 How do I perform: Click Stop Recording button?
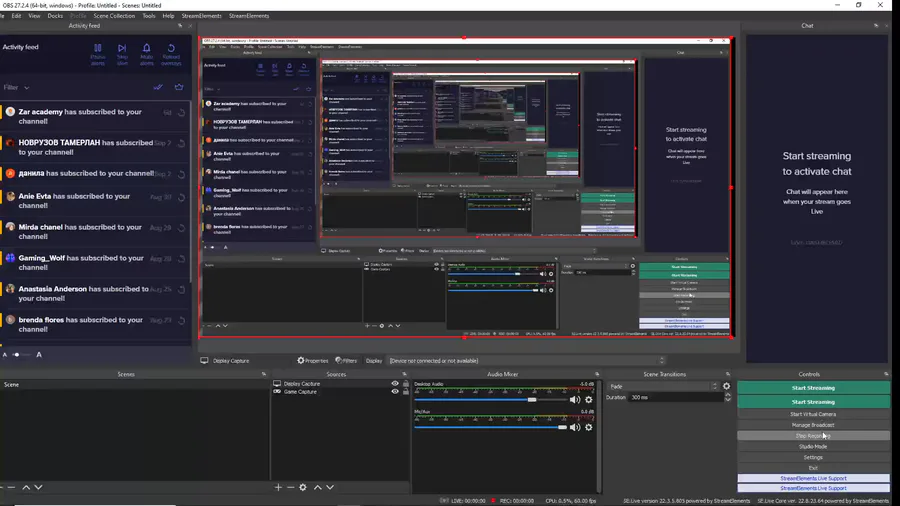(x=813, y=436)
